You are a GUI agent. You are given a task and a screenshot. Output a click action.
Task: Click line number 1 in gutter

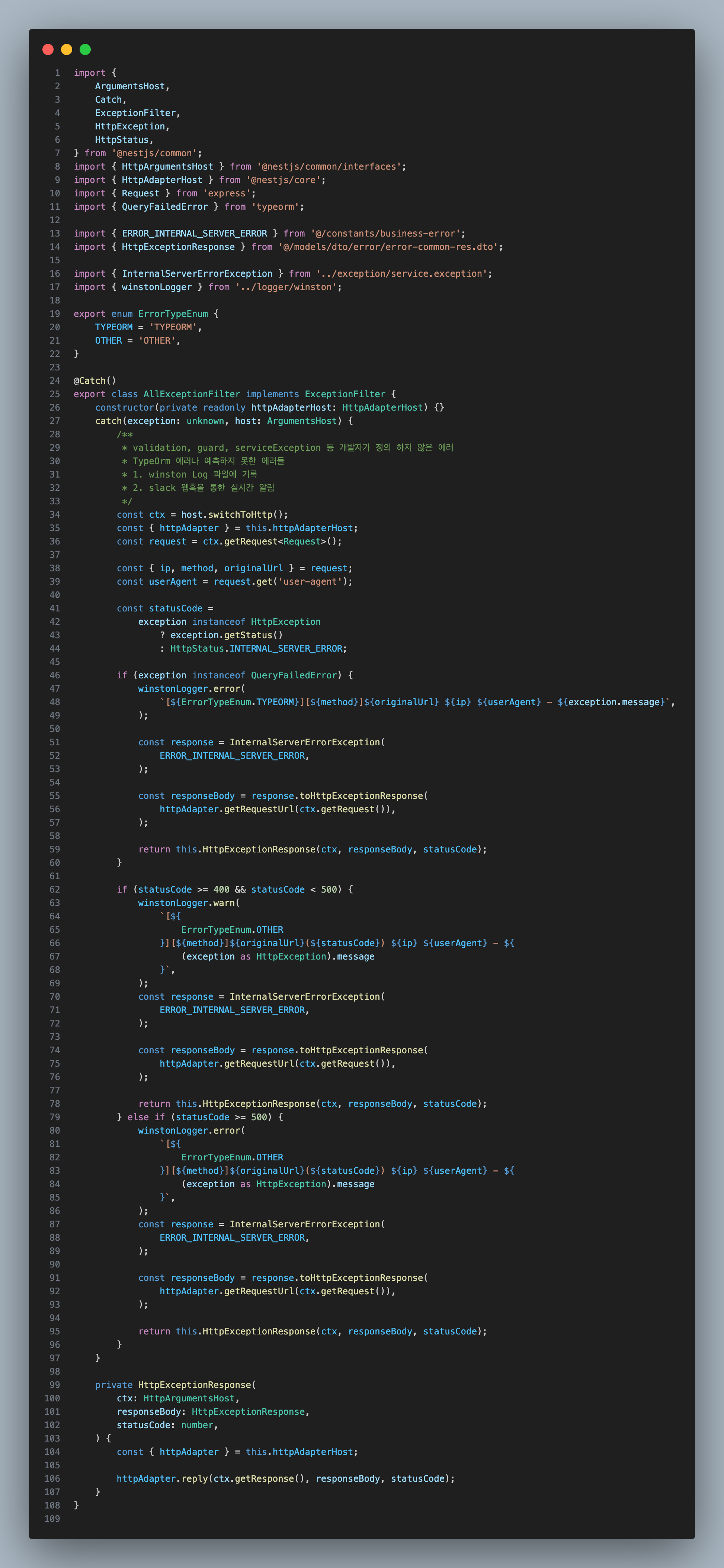pos(58,73)
